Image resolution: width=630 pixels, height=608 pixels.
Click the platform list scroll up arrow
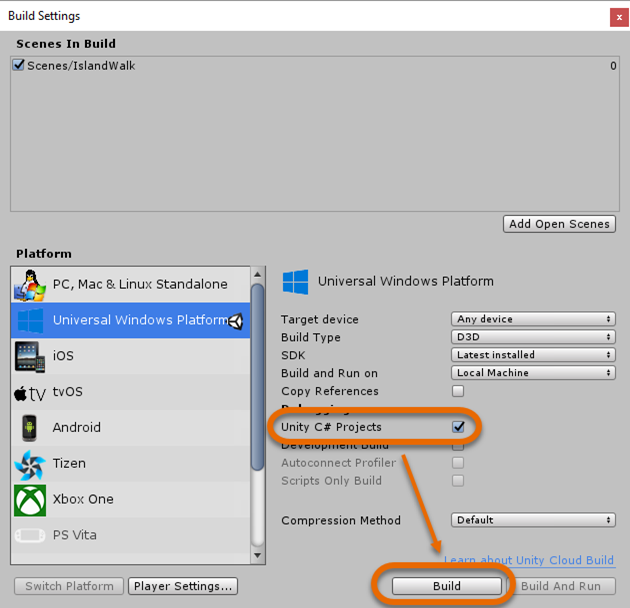click(258, 274)
